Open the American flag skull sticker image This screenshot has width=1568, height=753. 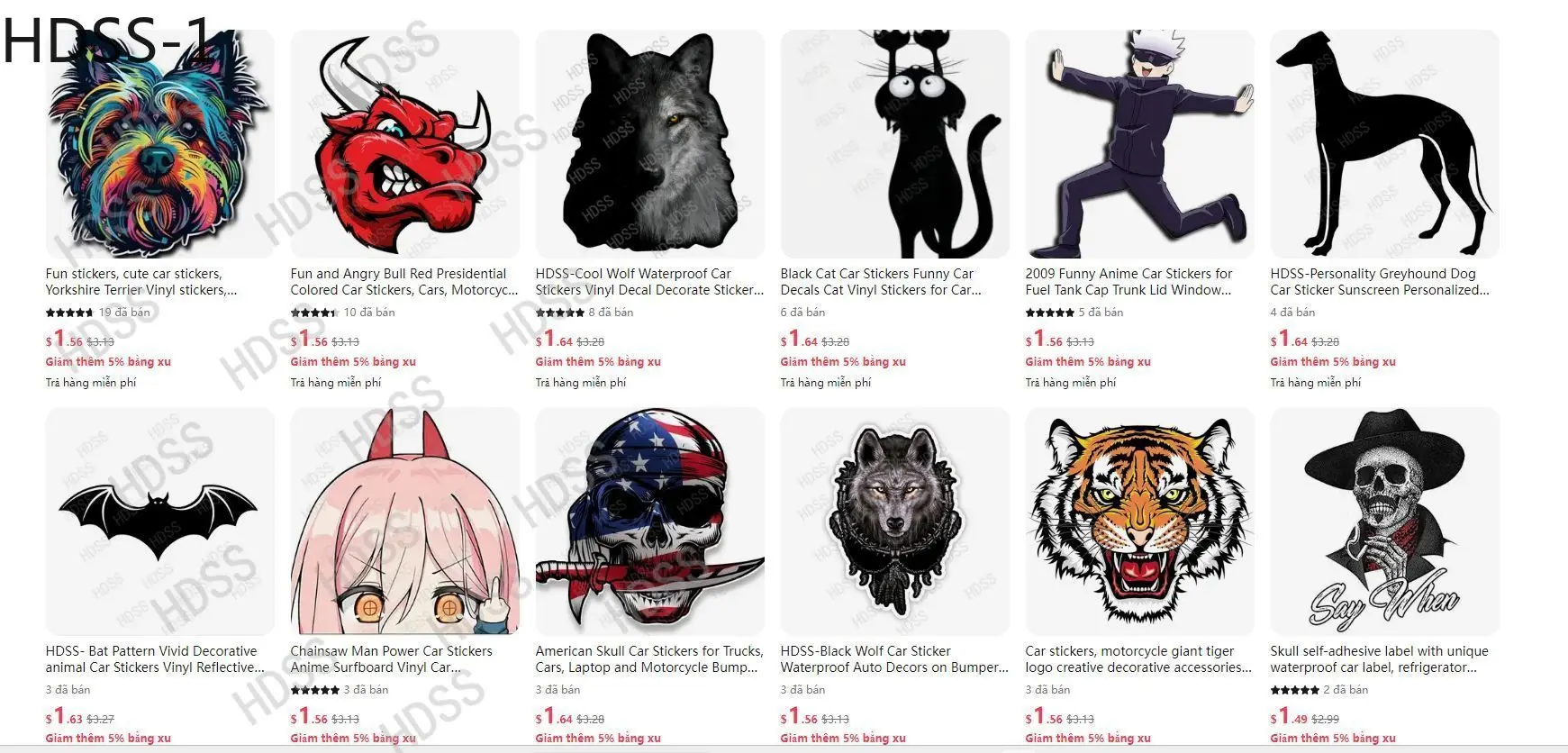650,522
